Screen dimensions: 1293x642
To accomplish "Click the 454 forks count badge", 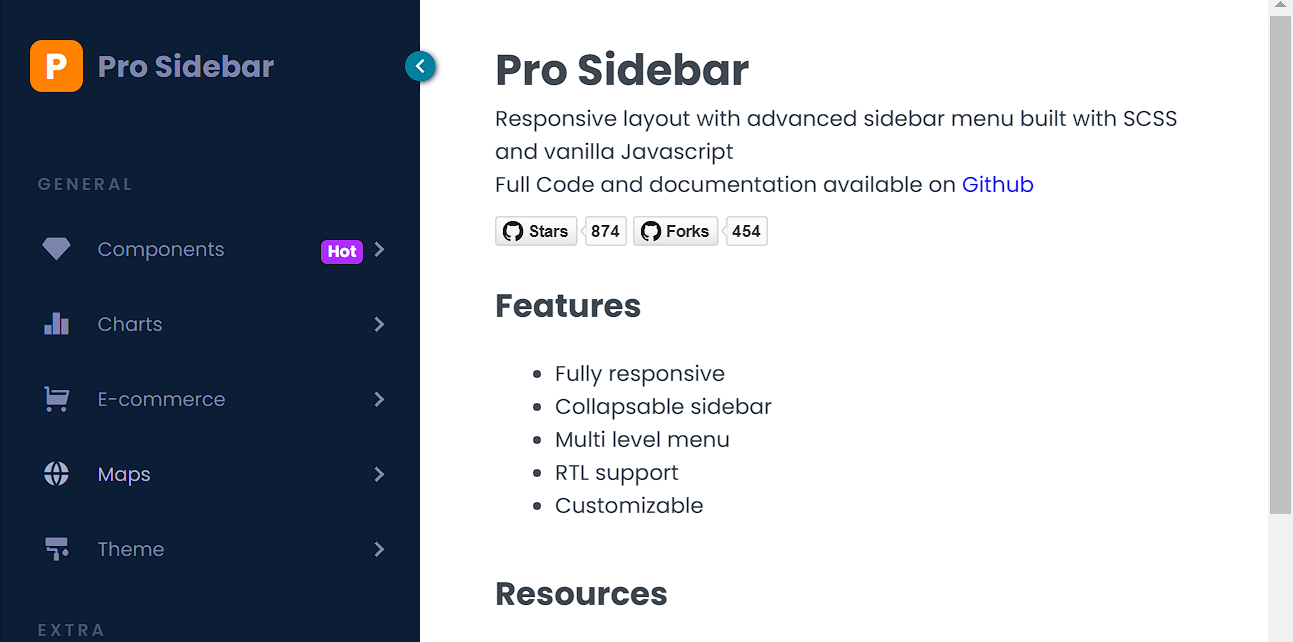I will tap(746, 231).
